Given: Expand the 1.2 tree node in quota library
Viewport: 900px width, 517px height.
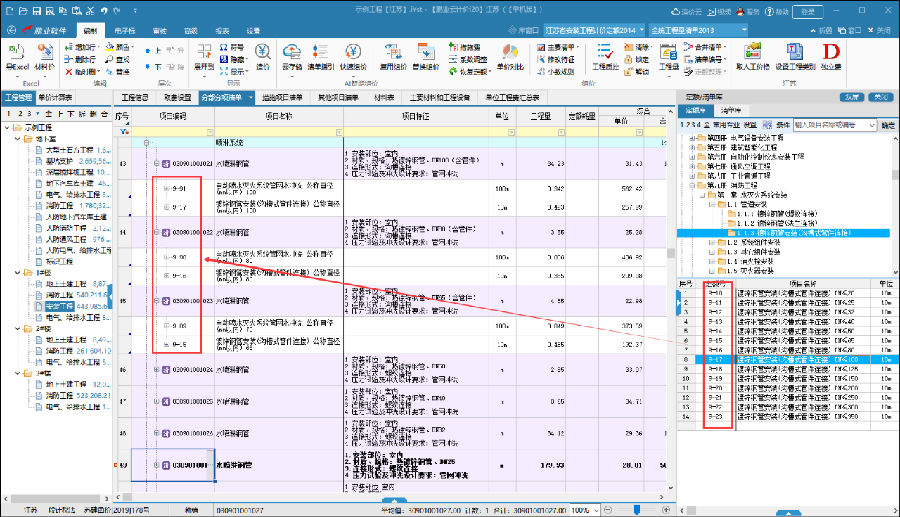Looking at the screenshot, I should coord(709,242).
